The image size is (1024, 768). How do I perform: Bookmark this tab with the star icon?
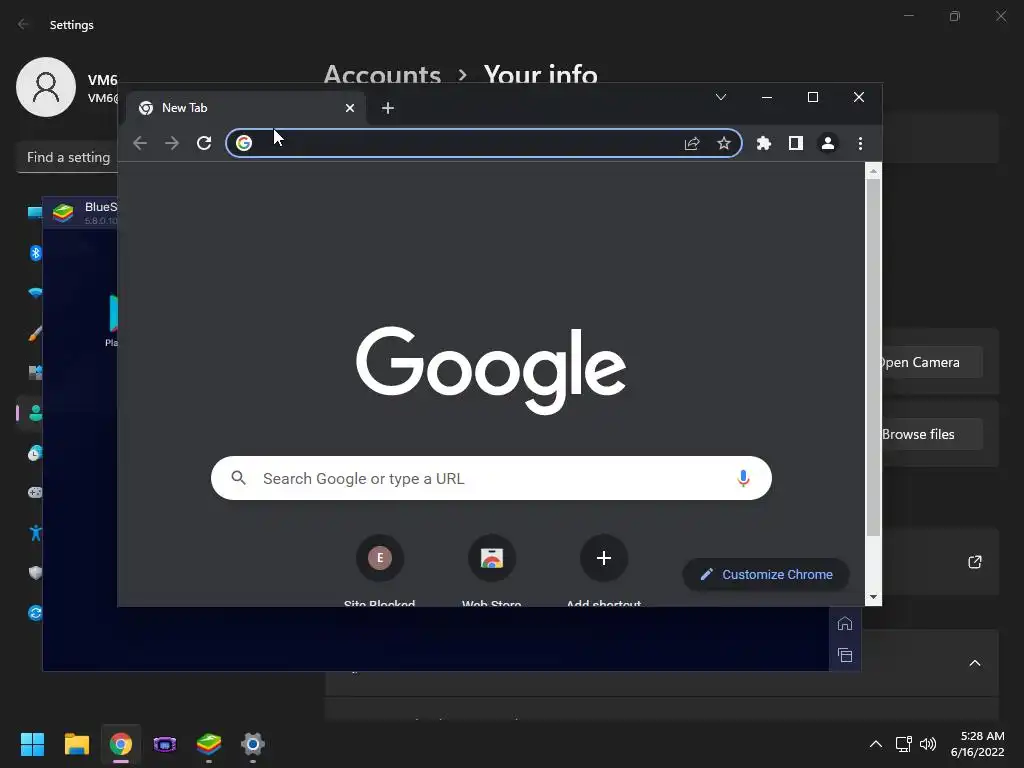(724, 143)
